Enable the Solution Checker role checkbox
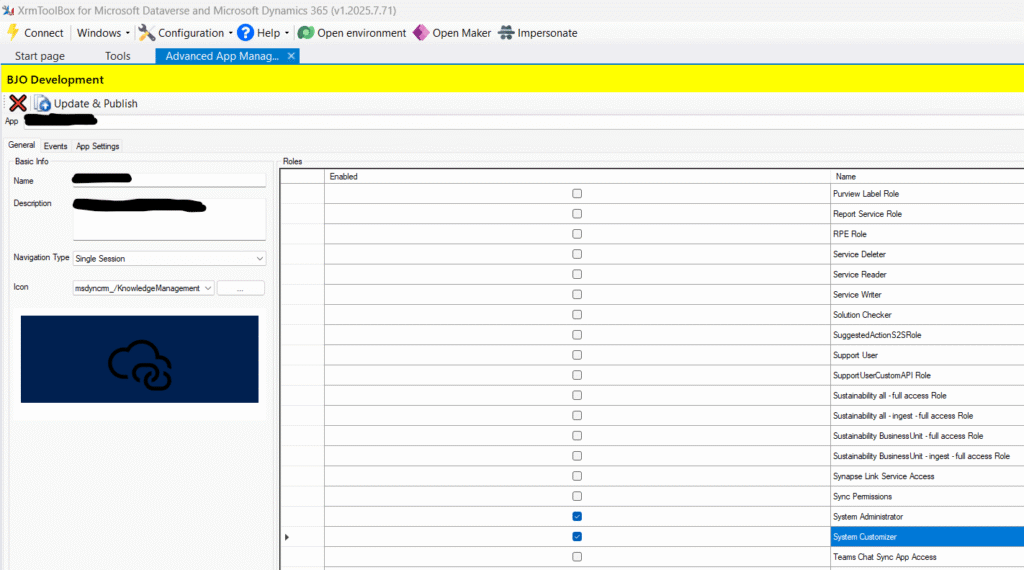The width and height of the screenshot is (1024, 570). click(577, 315)
